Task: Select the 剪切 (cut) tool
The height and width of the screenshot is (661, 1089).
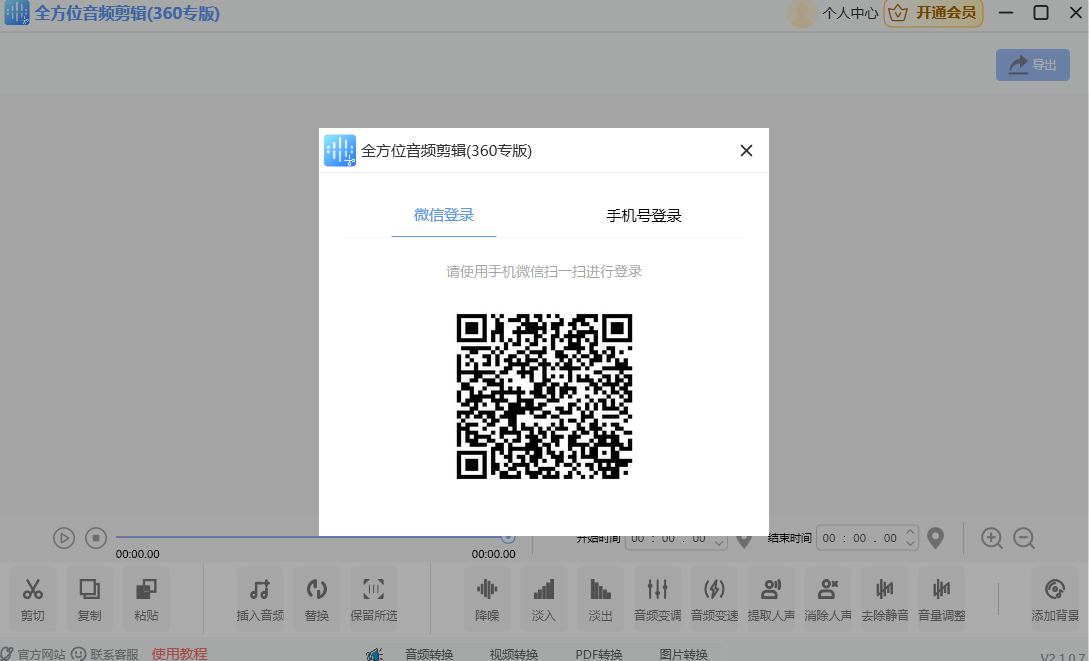Action: coord(32,598)
